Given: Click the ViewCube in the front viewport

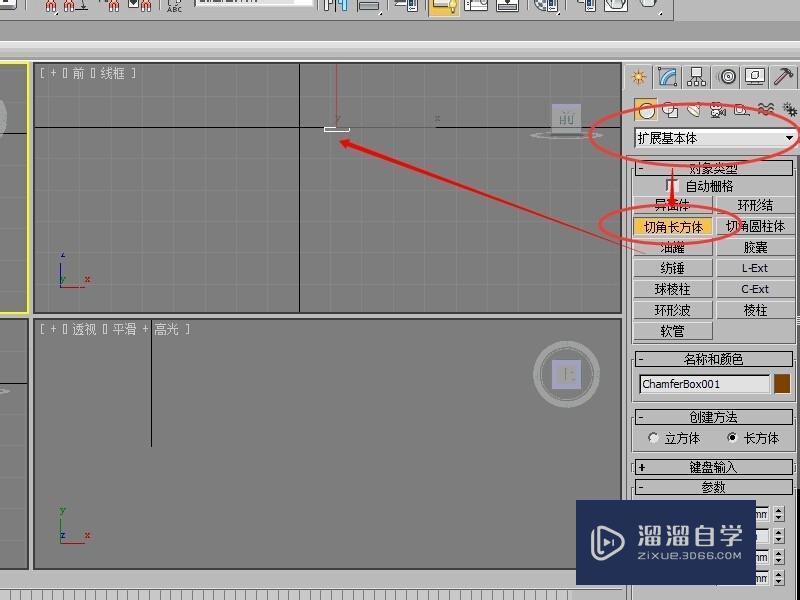Looking at the screenshot, I should [566, 120].
